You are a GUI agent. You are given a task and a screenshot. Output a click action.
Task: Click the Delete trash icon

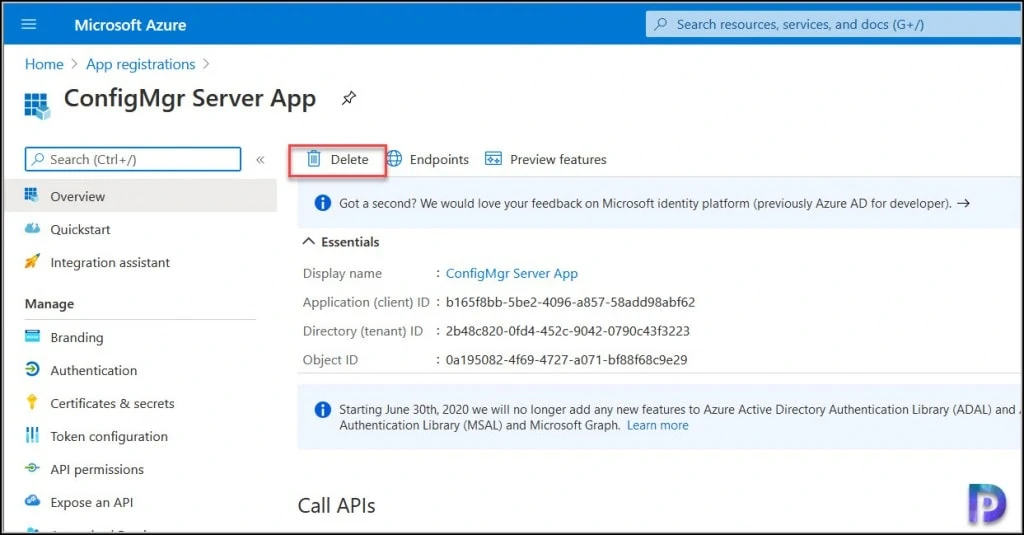point(314,159)
